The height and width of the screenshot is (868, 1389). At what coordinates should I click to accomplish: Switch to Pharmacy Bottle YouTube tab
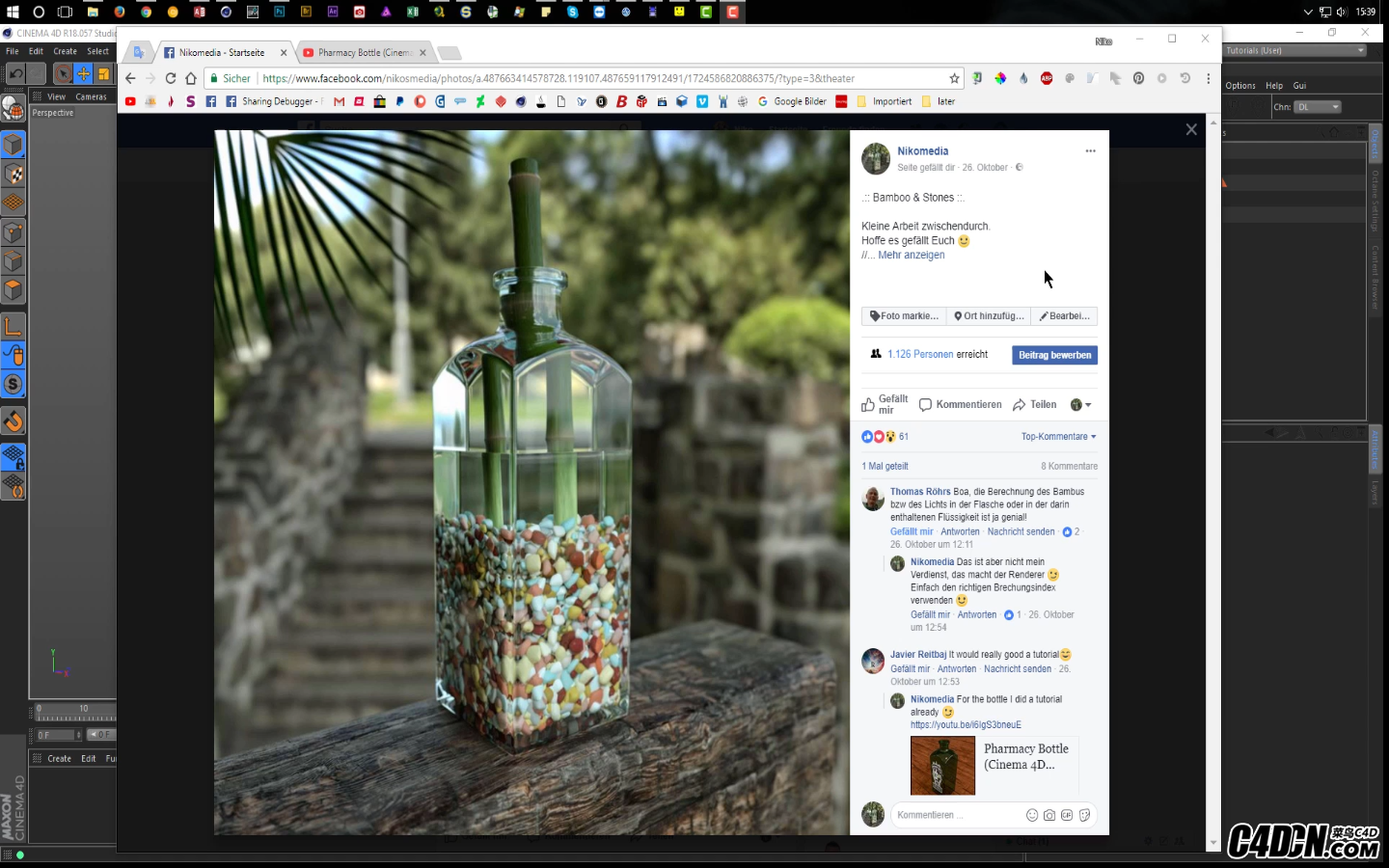point(364,53)
